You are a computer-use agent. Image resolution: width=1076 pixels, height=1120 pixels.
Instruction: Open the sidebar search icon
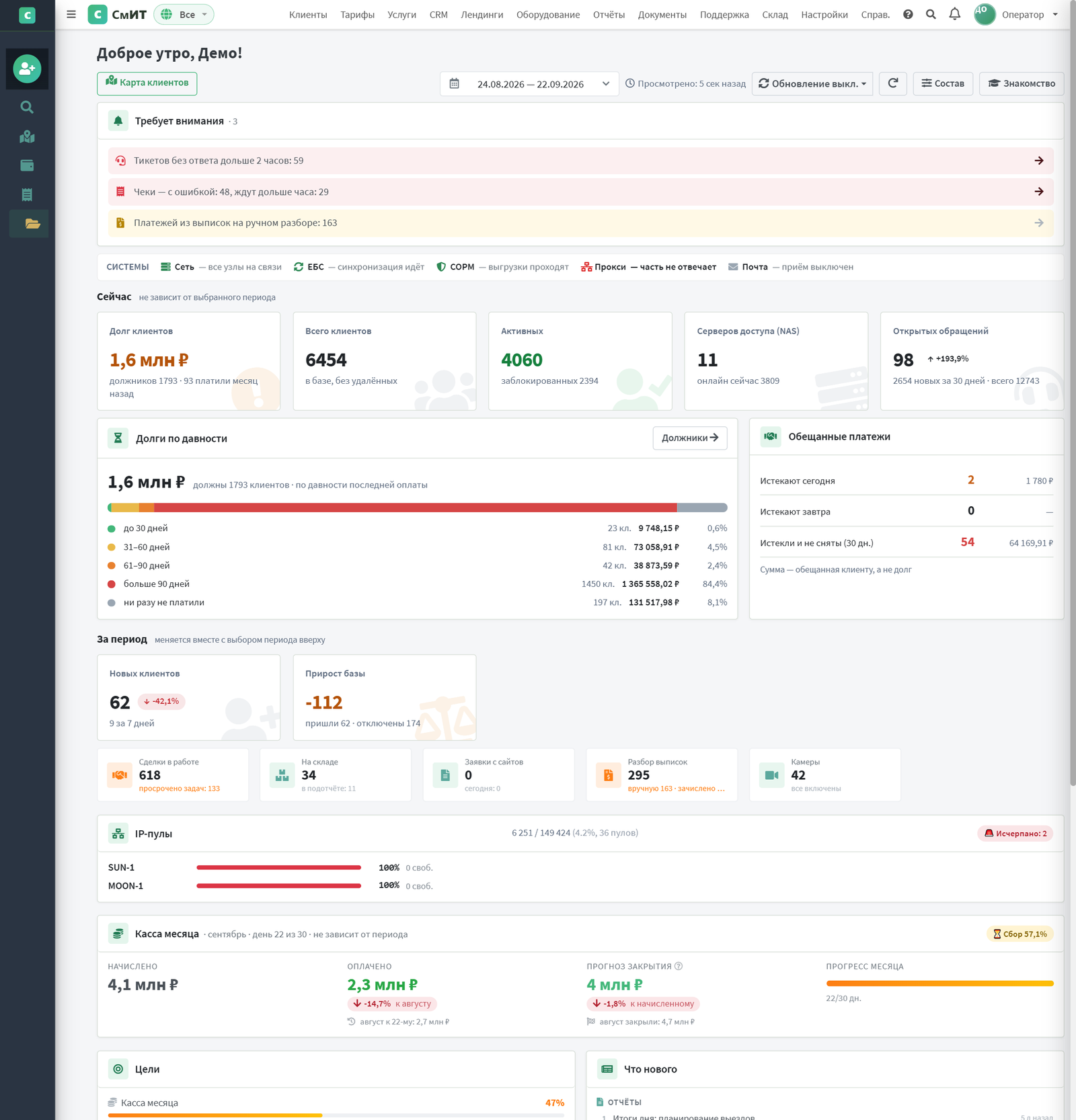coord(27,107)
